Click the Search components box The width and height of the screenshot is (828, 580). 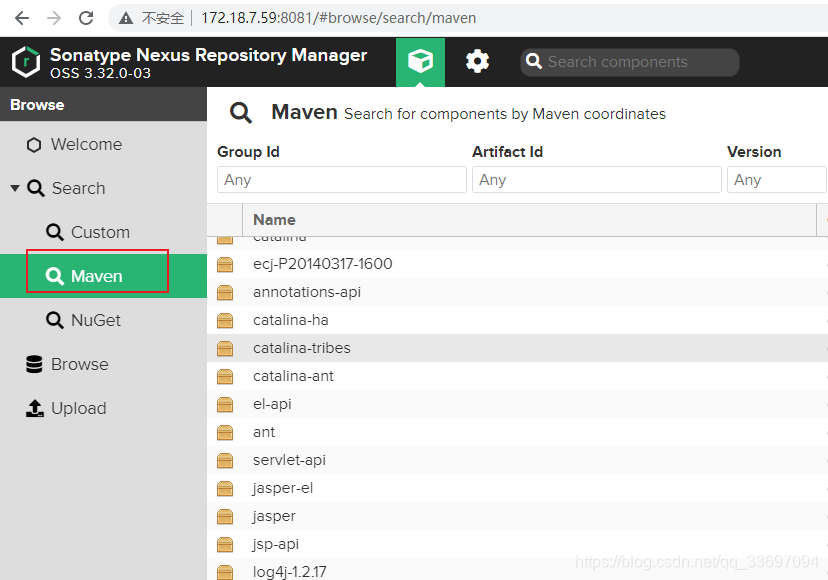click(629, 62)
